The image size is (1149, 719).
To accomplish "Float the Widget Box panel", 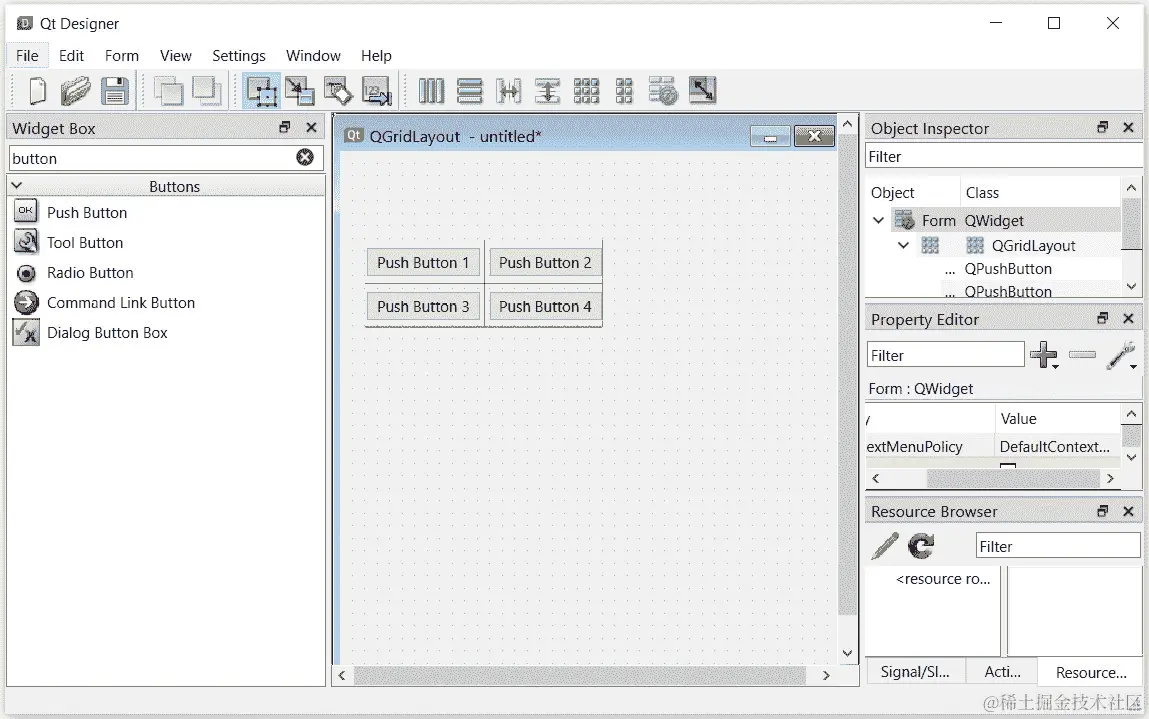I will [285, 128].
